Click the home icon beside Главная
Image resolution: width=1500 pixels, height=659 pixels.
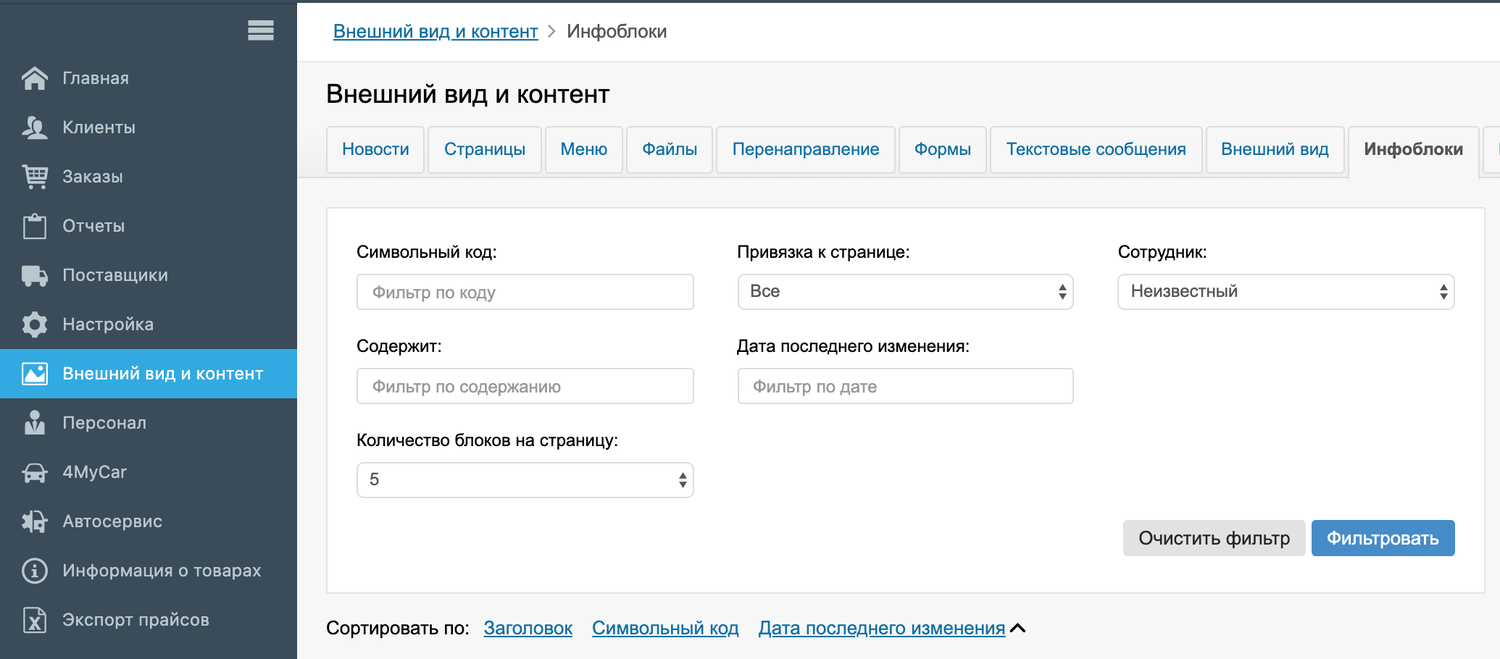tap(35, 78)
